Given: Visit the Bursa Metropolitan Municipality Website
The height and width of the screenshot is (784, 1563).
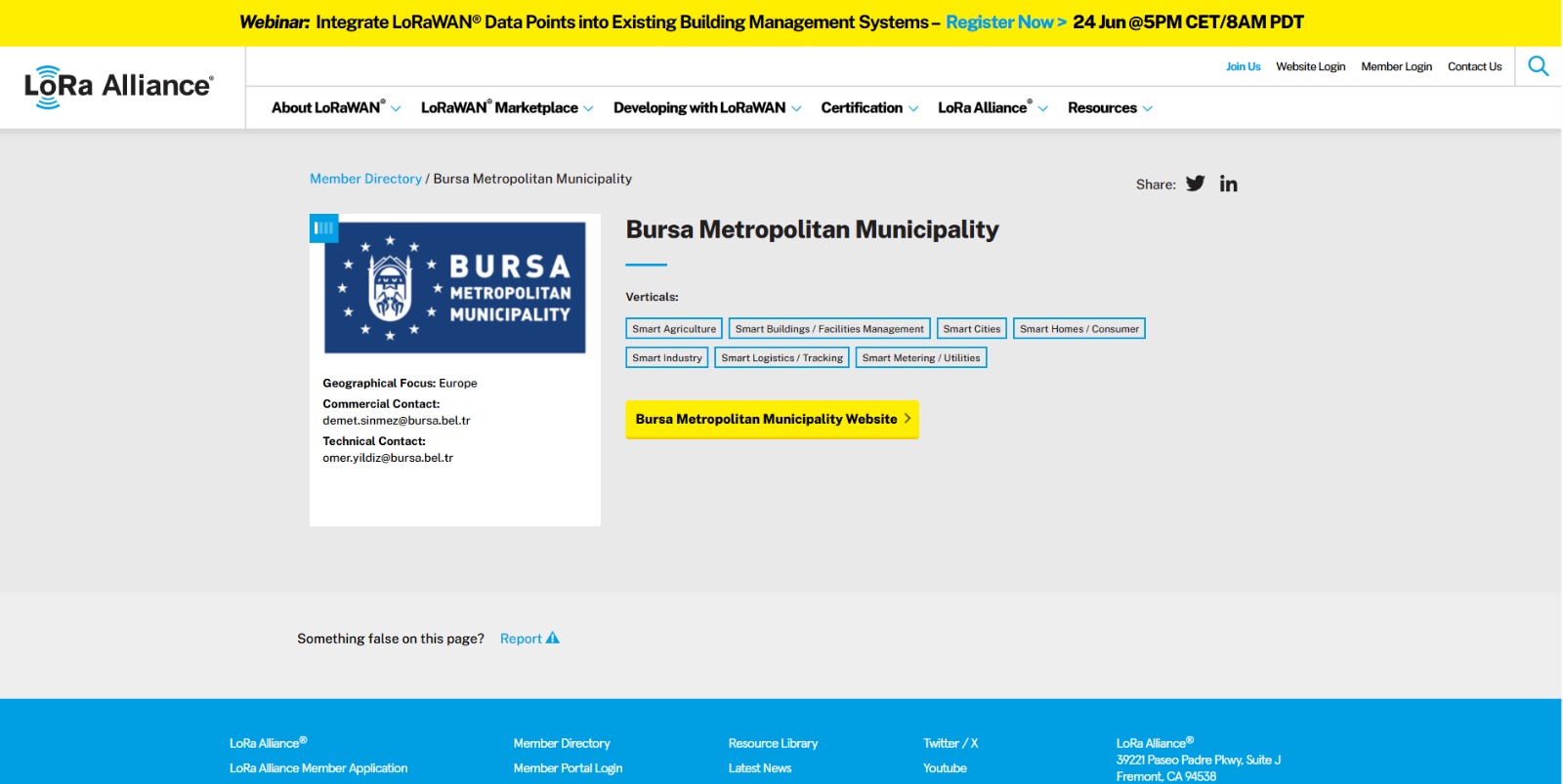Looking at the screenshot, I should point(771,419).
